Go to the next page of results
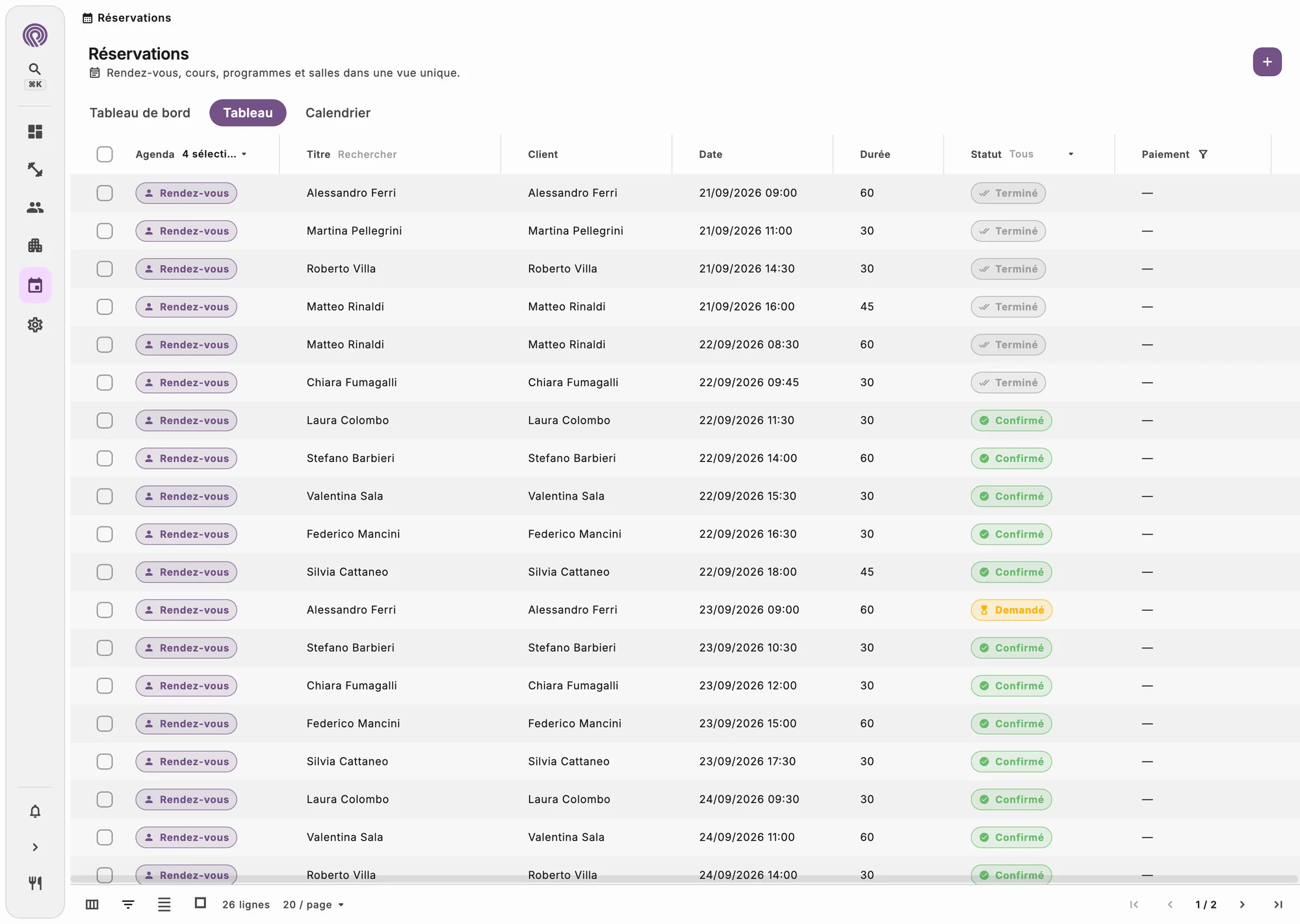The image size is (1300, 924). coord(1242,905)
